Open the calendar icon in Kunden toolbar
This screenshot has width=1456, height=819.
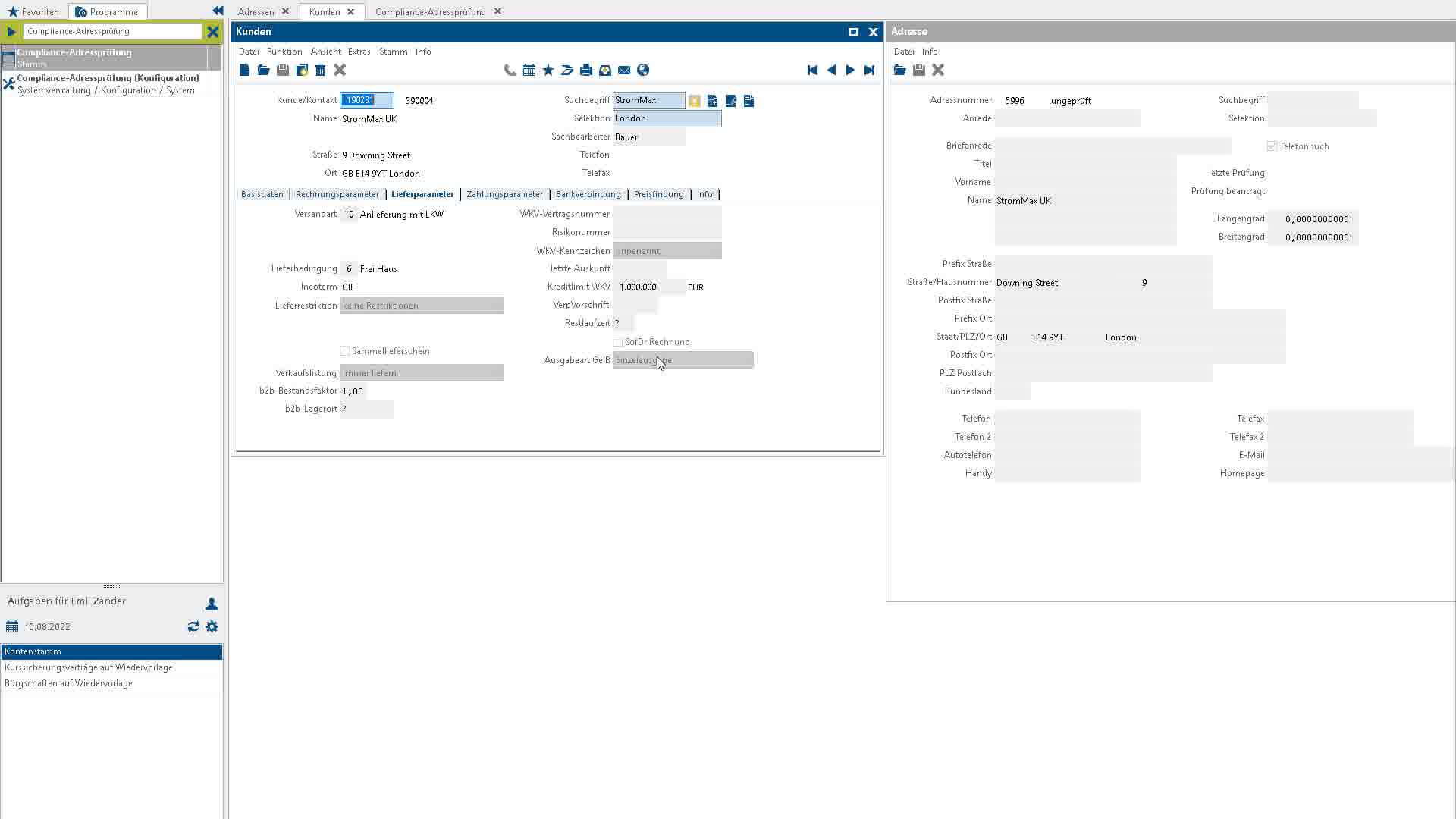pos(529,70)
